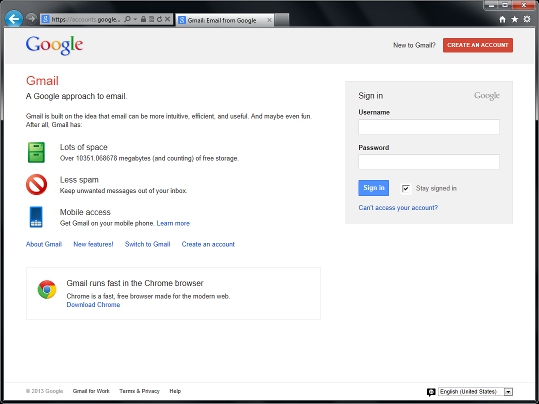Focus the Password input field
539x404 pixels.
tap(429, 162)
